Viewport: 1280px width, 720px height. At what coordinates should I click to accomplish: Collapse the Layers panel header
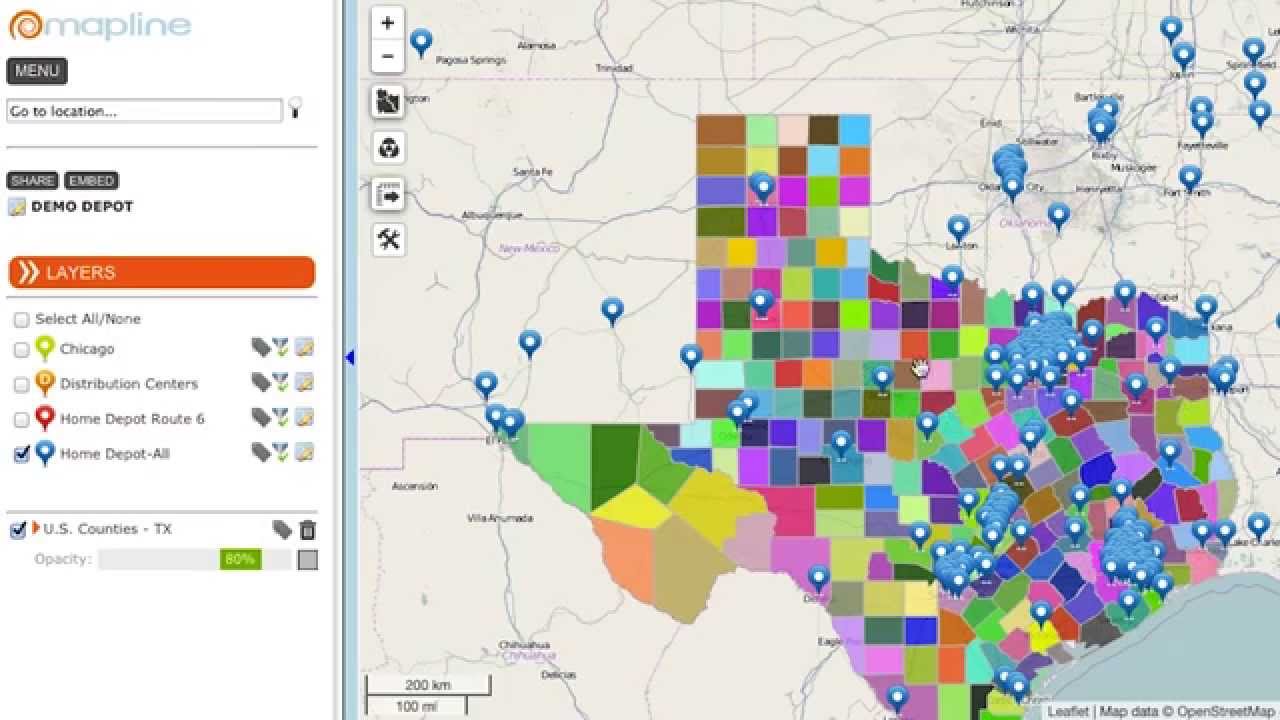tap(161, 272)
